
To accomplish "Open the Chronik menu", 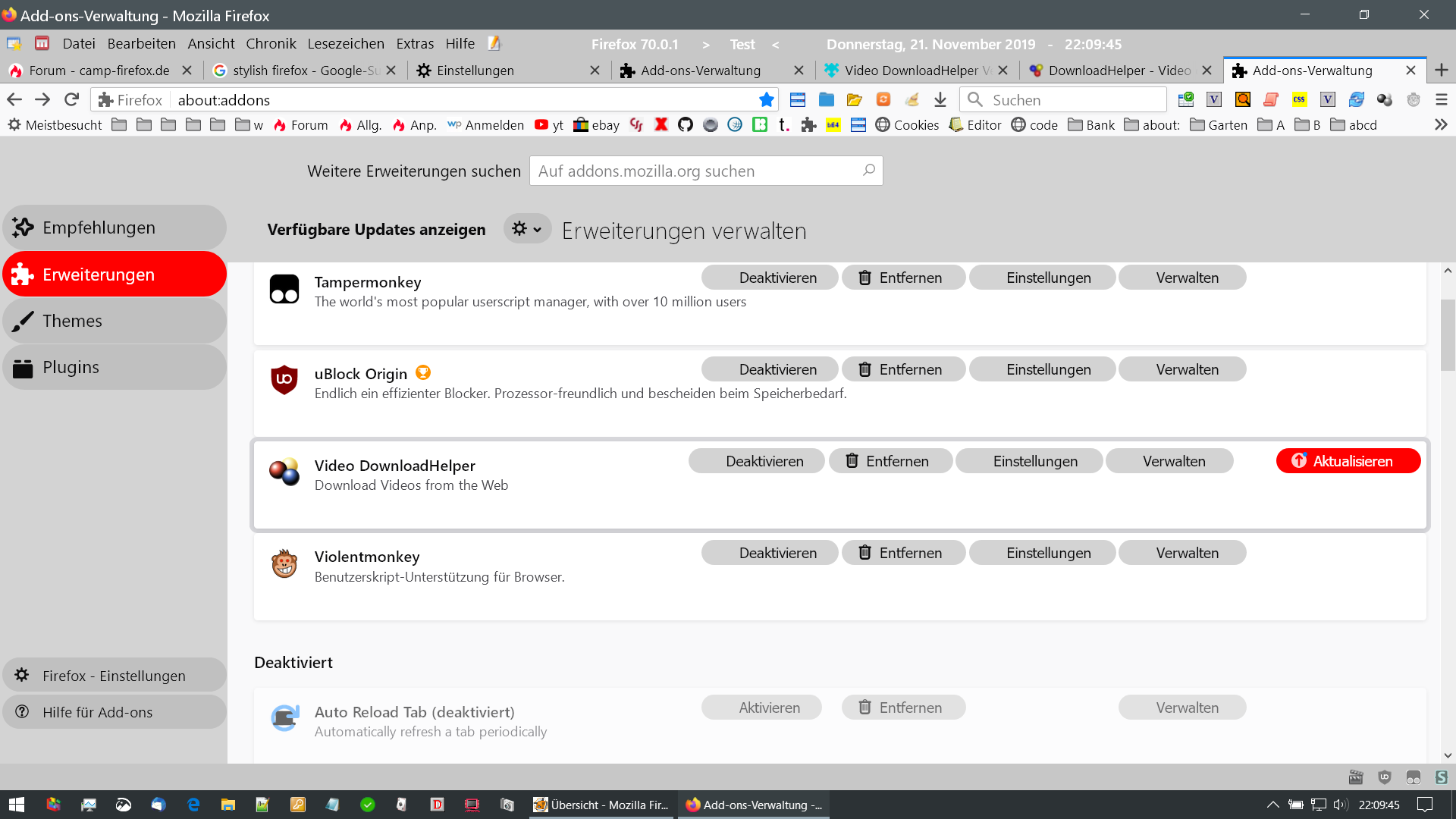I will tap(271, 43).
